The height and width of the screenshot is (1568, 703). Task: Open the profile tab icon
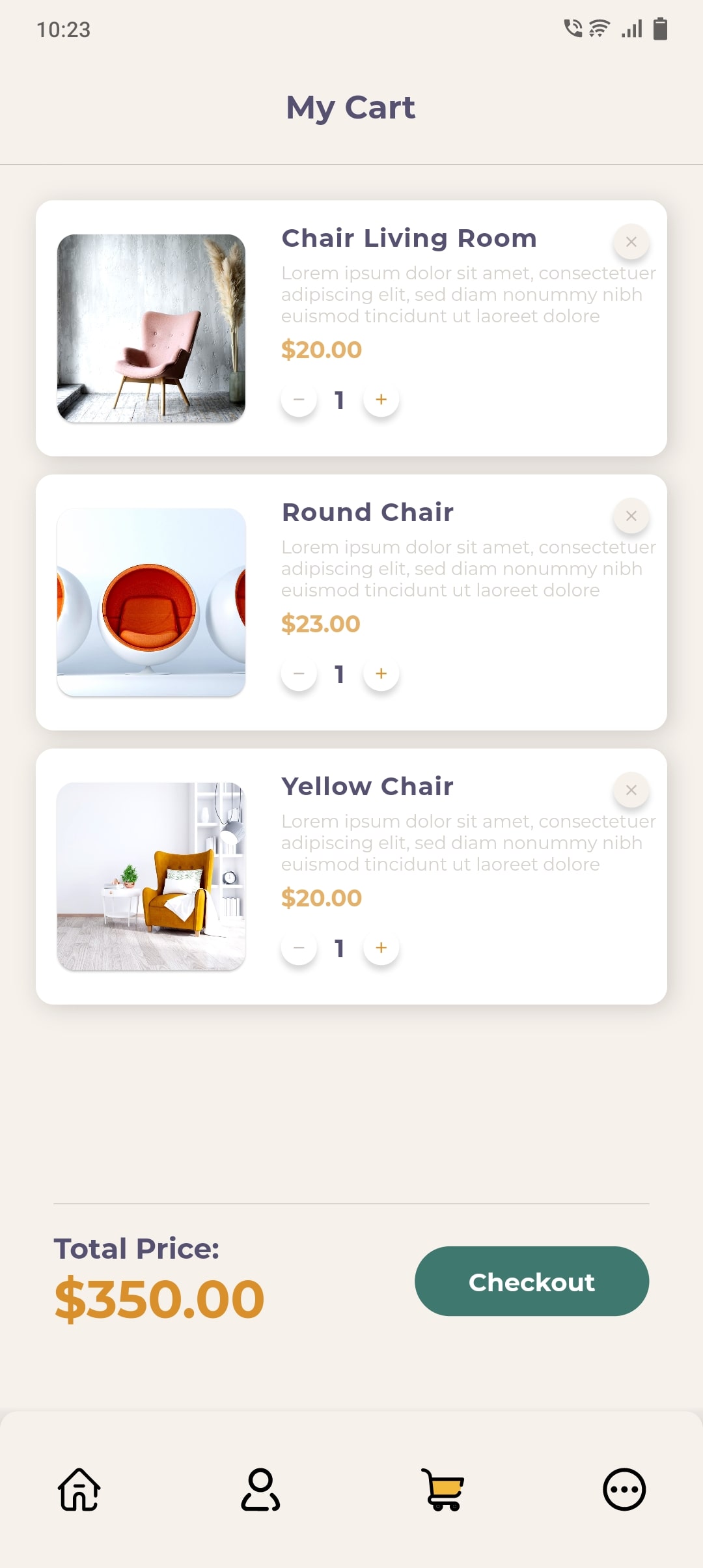pos(260,1489)
